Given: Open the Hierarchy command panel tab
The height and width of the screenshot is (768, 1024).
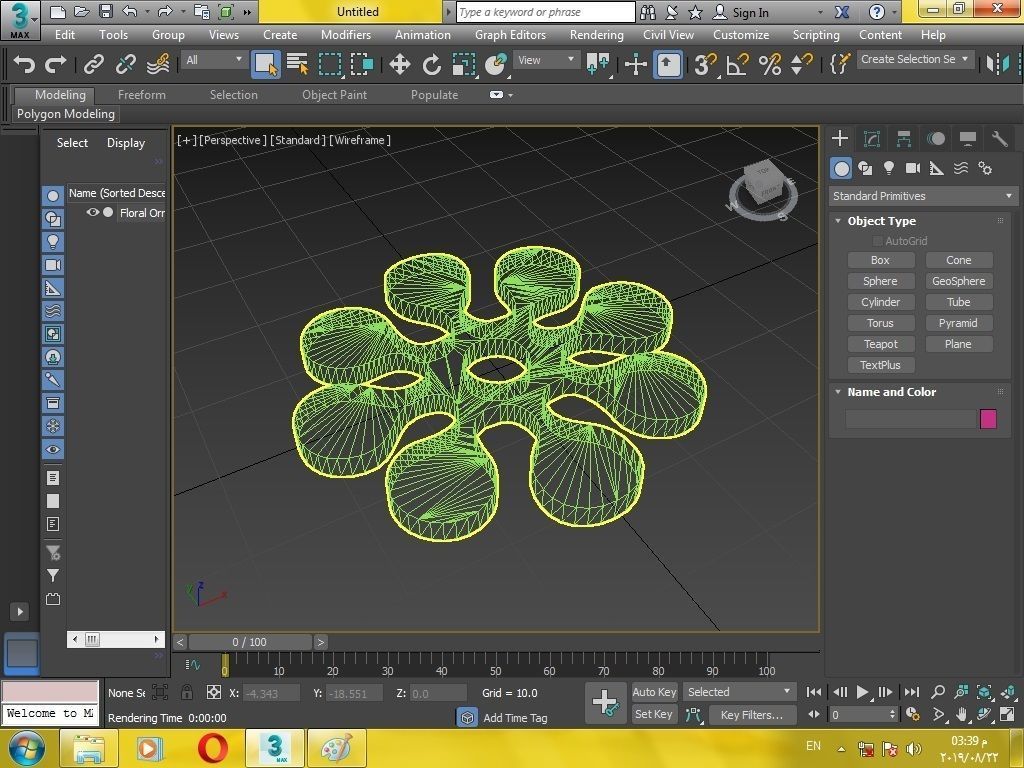Looking at the screenshot, I should [904, 138].
